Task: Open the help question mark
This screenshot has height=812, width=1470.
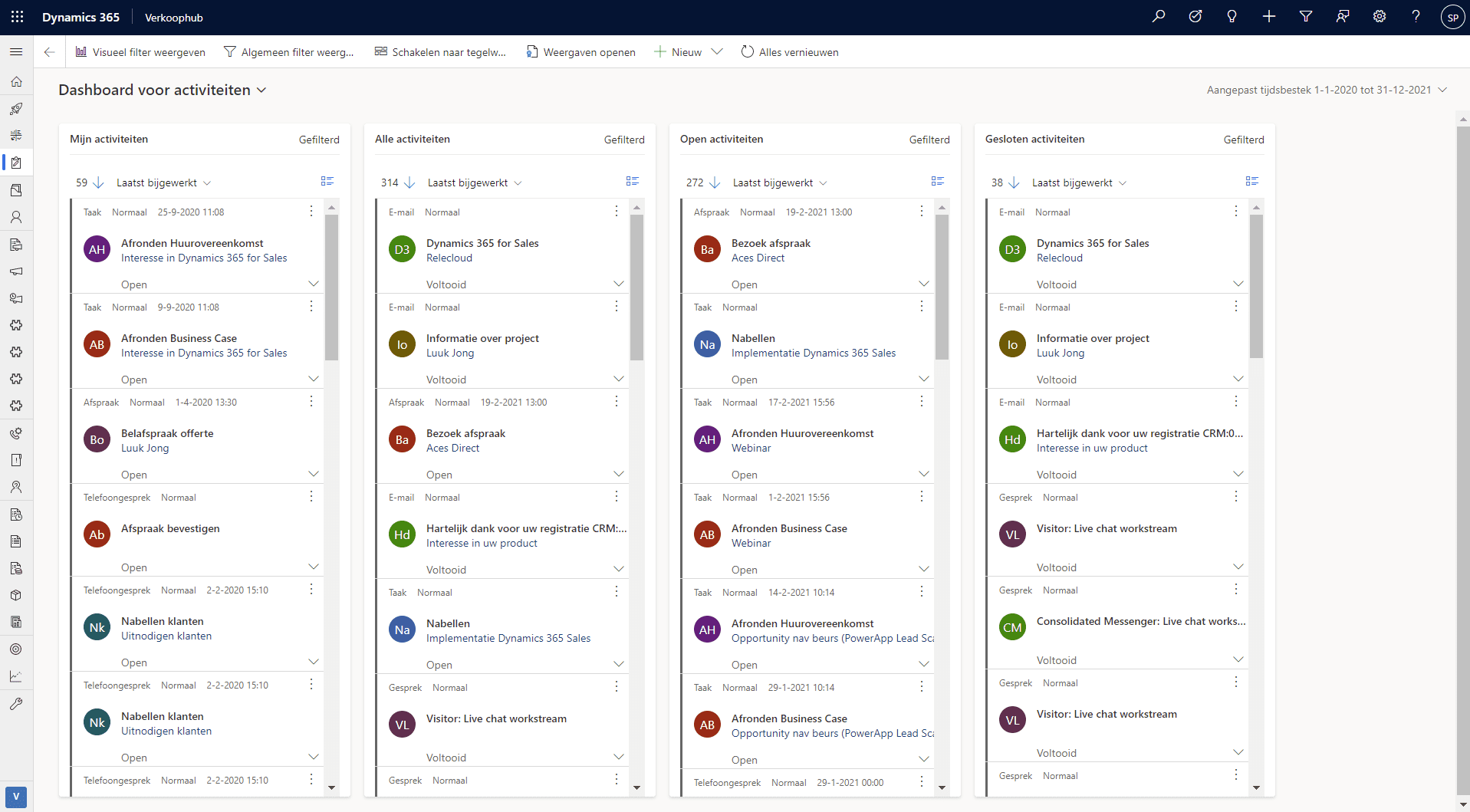Action: click(1416, 16)
